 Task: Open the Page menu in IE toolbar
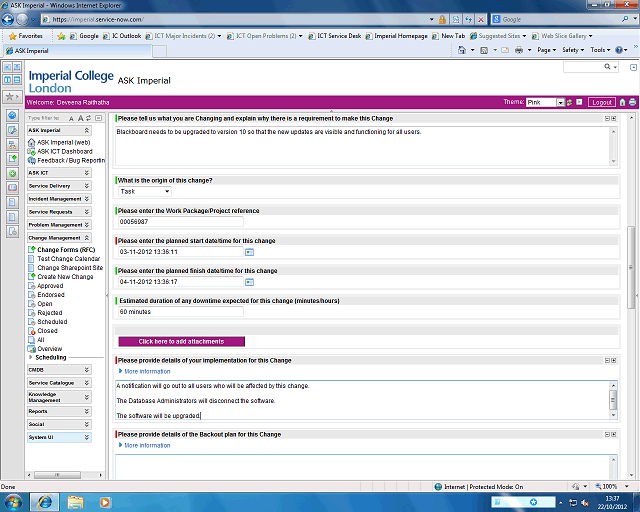(546, 50)
